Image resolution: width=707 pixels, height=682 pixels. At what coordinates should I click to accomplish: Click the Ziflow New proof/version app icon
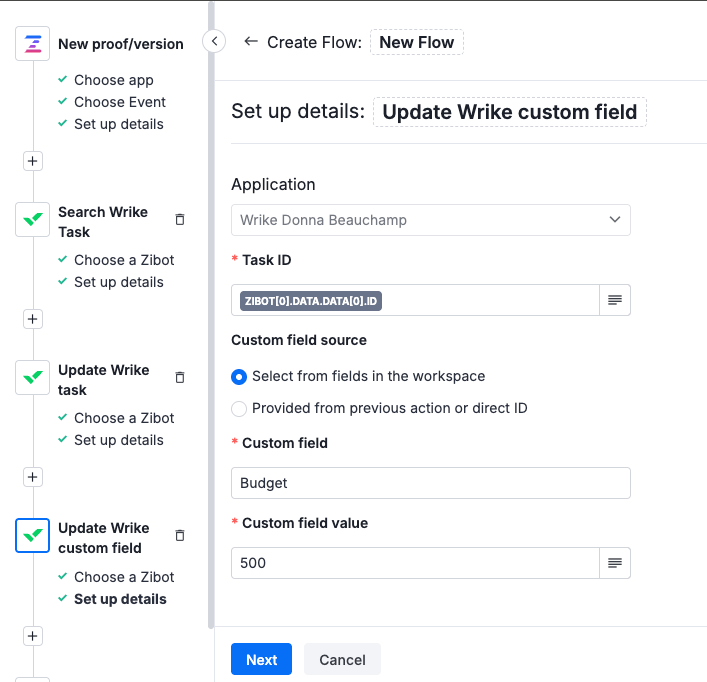point(32,43)
